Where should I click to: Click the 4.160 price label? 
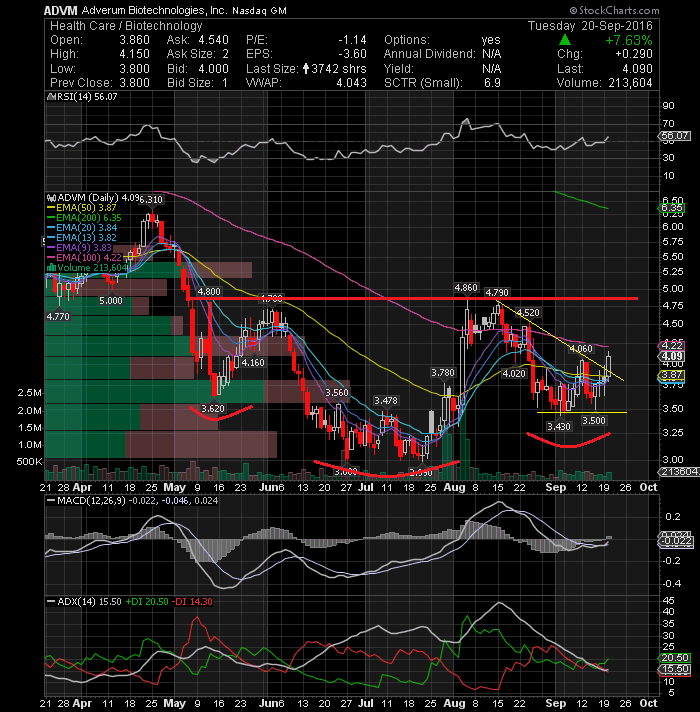pyautogui.click(x=253, y=363)
